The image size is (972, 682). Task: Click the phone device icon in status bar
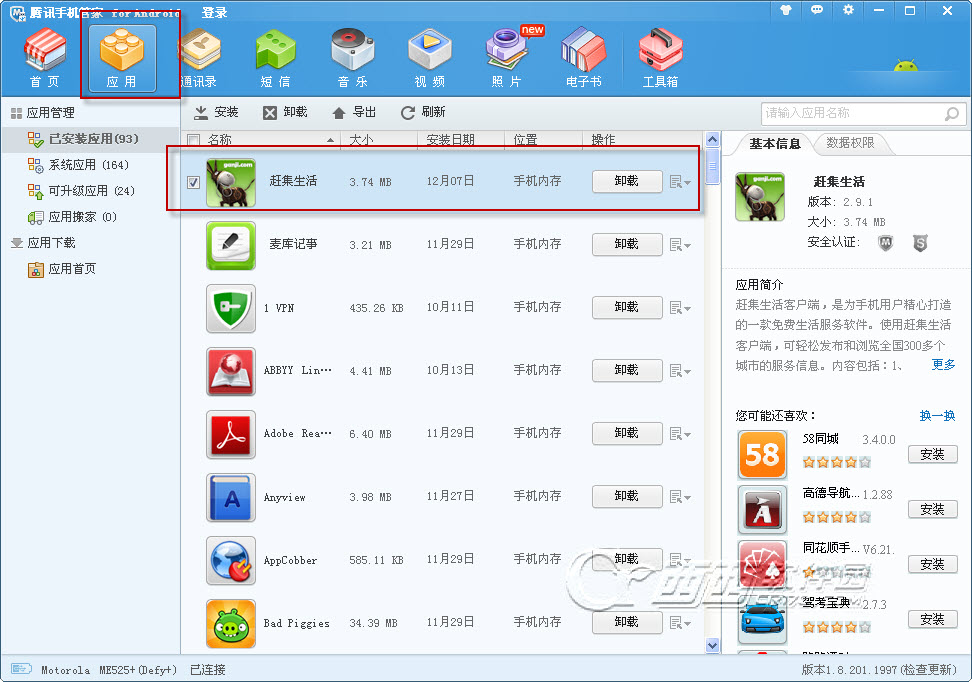tap(21, 668)
